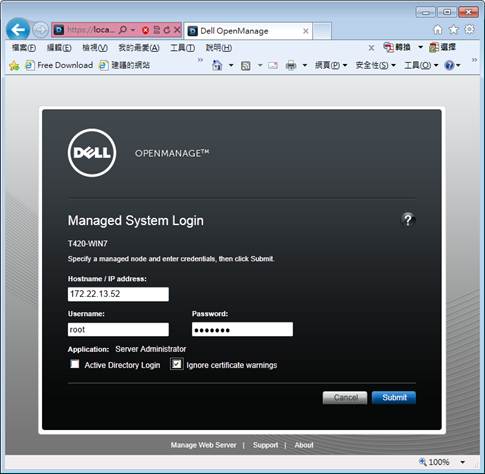Enable the Active Directory Login checkbox
The image size is (485, 474).
click(x=75, y=364)
